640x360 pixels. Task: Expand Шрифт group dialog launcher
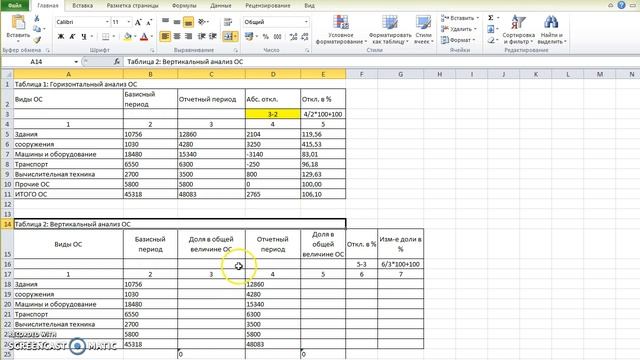coord(153,50)
